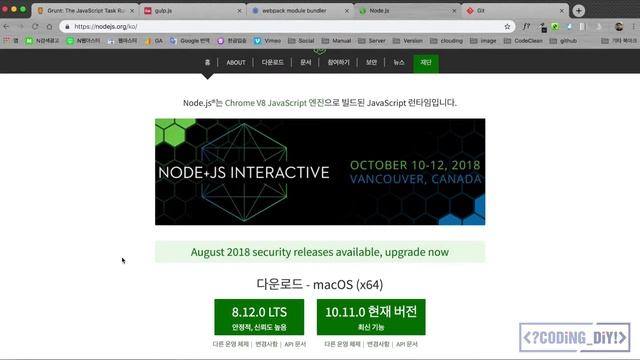Open 변경사항 link under 10.11.0
Screen dimensions: 640x360
(x=378, y=344)
